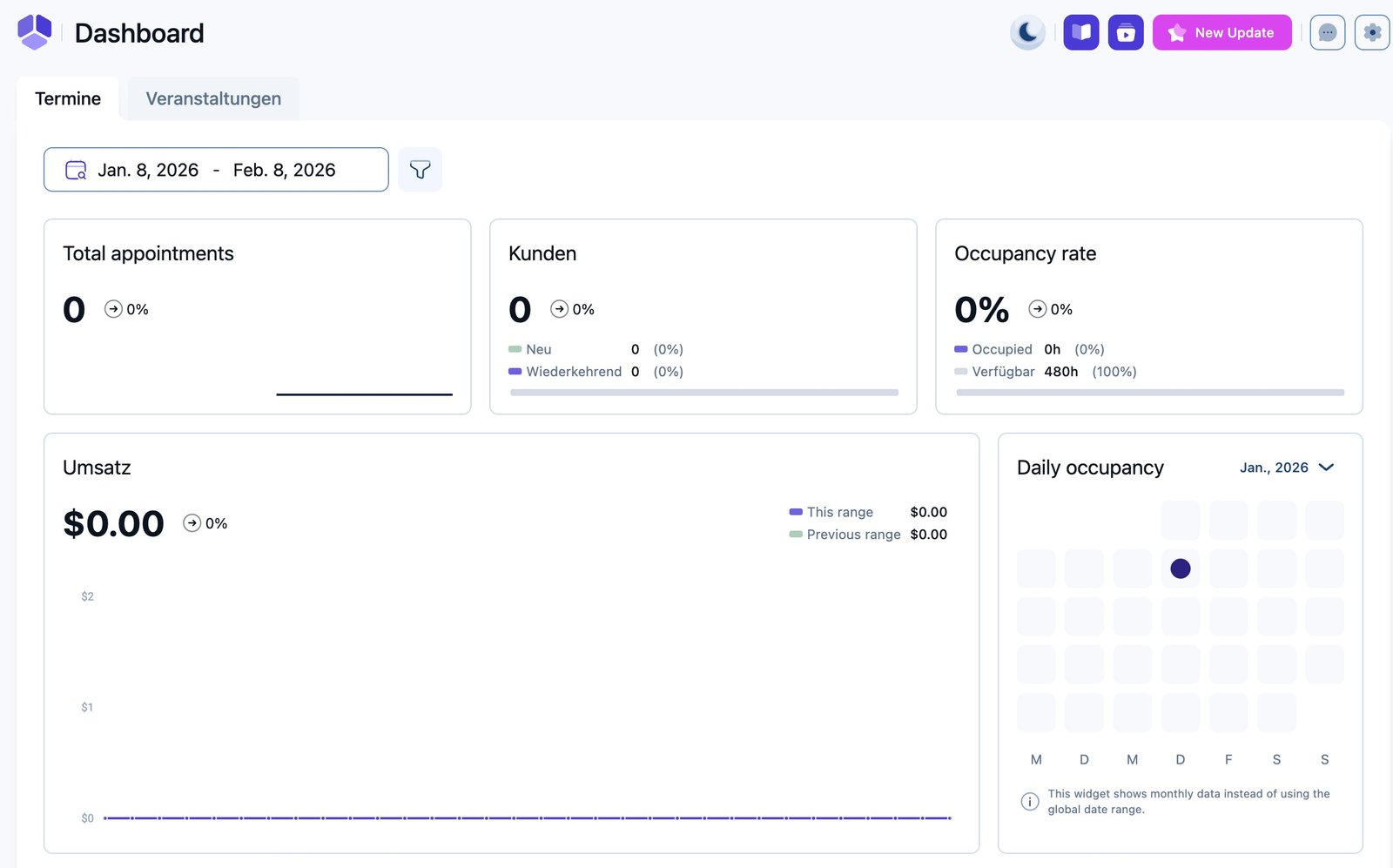Click the Umsatz $0.00 revenue total
The height and width of the screenshot is (868, 1393).
pos(113,523)
